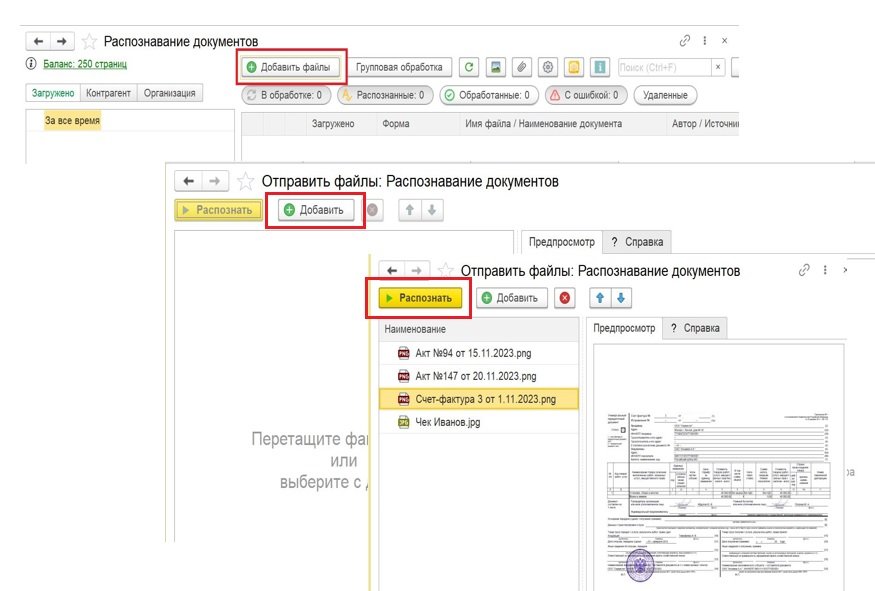Click the green refresh icon in the toolbar
The height and width of the screenshot is (591, 875).
coord(469,68)
